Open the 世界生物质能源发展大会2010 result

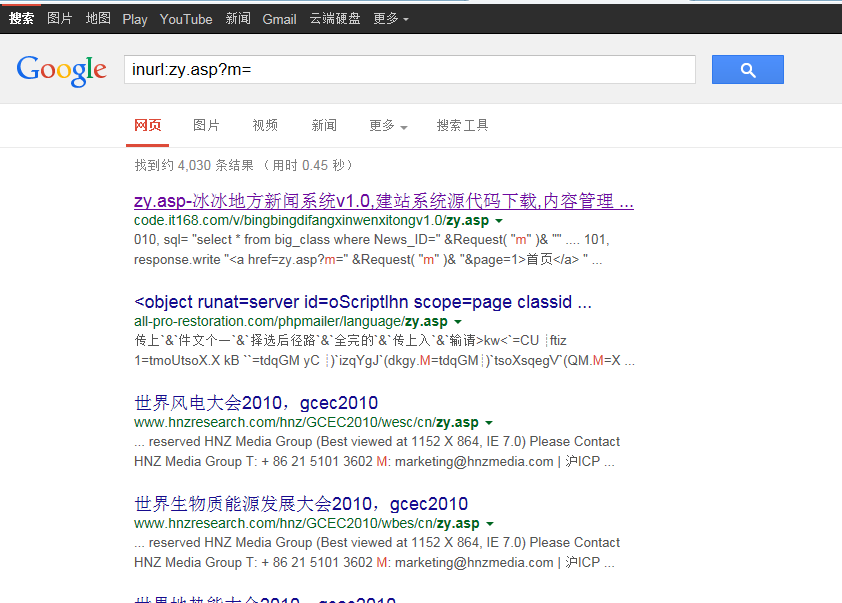(301, 504)
